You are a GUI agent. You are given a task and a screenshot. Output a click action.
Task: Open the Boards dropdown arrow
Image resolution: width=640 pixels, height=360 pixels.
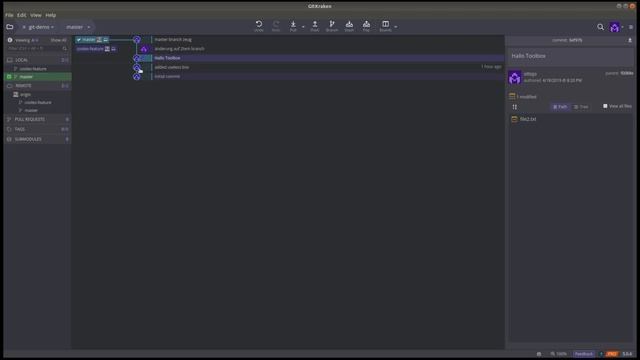396,27
